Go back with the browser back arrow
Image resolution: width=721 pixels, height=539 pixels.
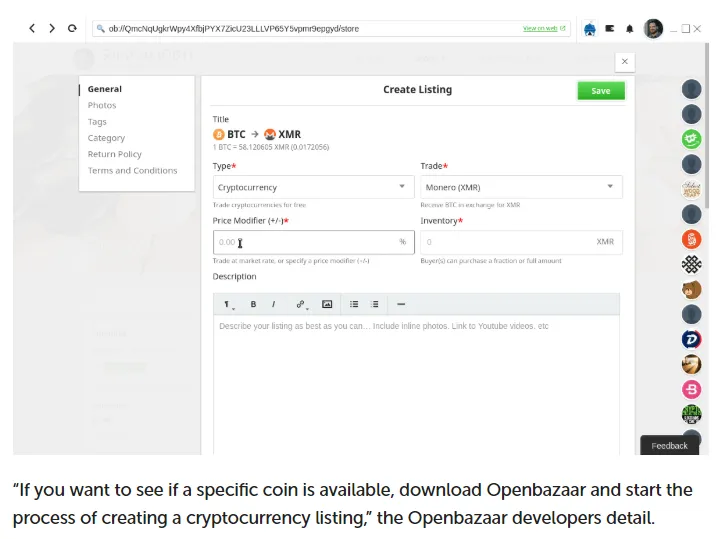(x=32, y=29)
